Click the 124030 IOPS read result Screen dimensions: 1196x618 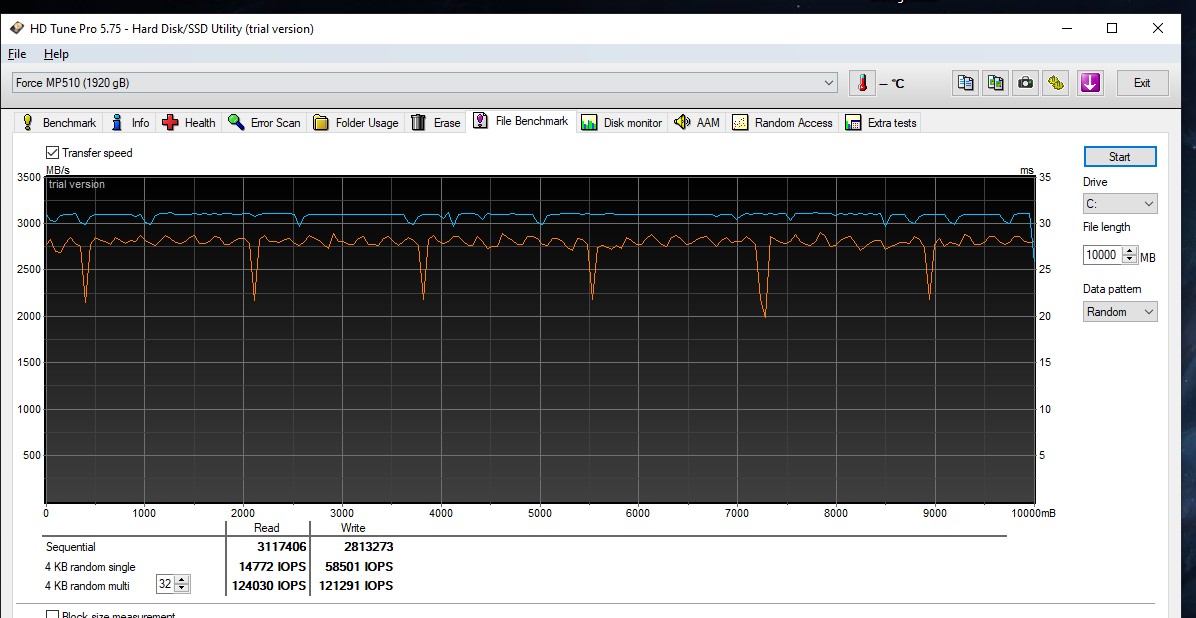click(268, 586)
